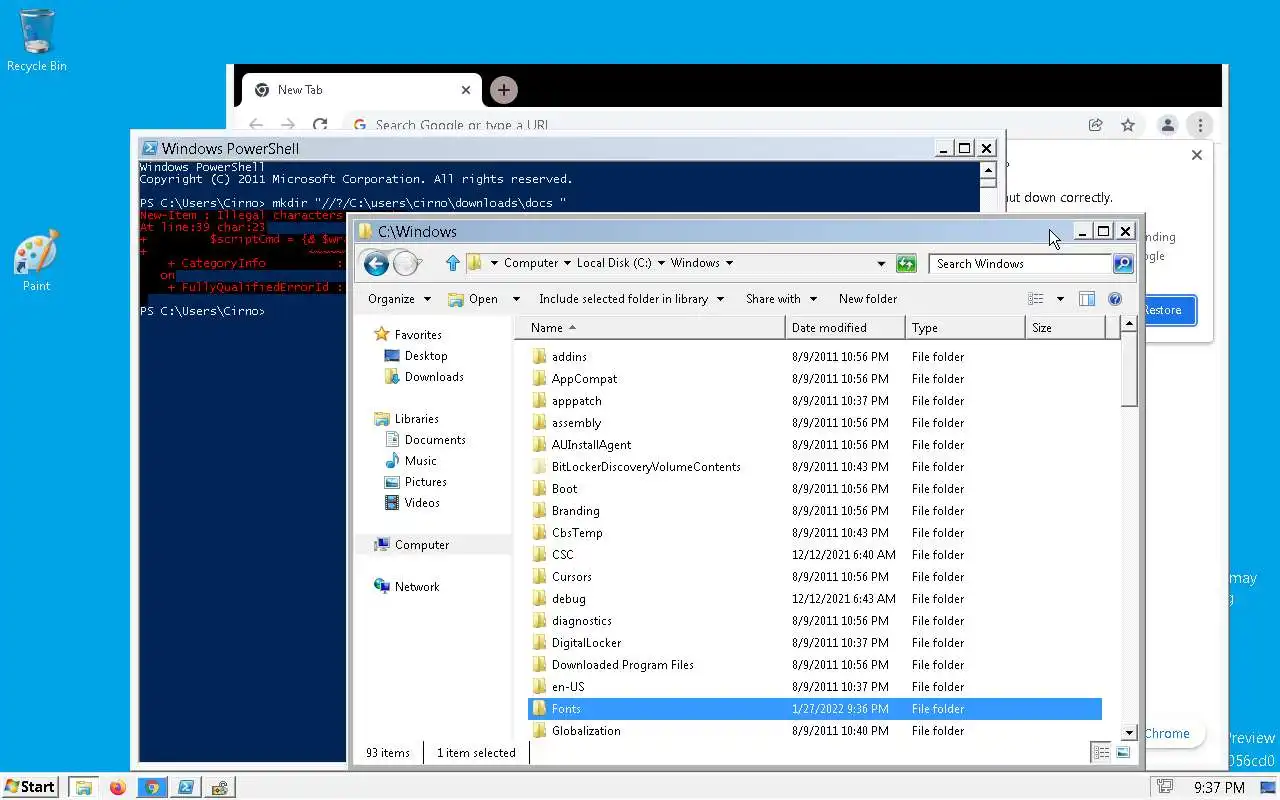
Task: Open Chrome three-dot menu
Action: tap(1200, 125)
